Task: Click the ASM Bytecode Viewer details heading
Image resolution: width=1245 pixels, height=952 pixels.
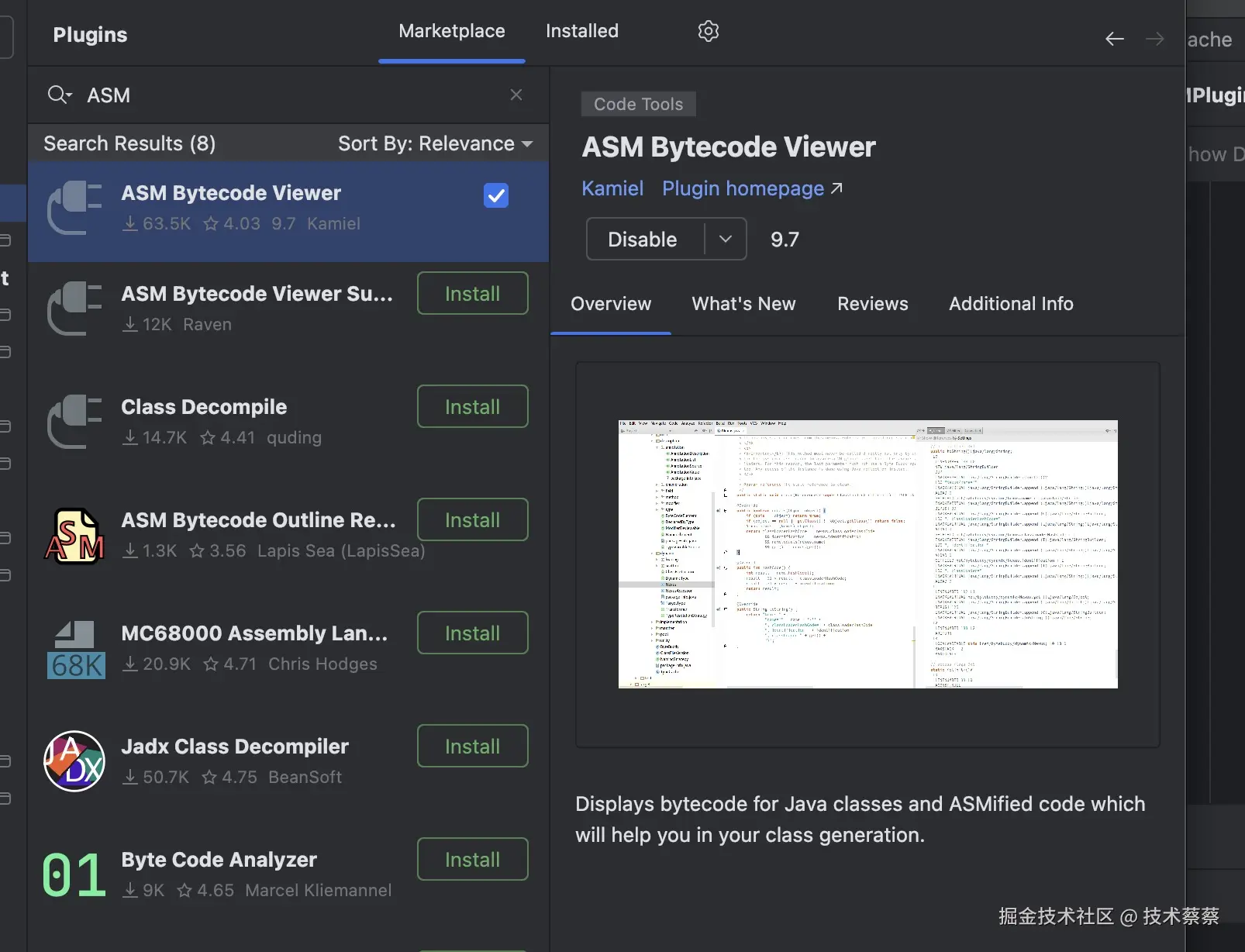Action: tap(729, 147)
